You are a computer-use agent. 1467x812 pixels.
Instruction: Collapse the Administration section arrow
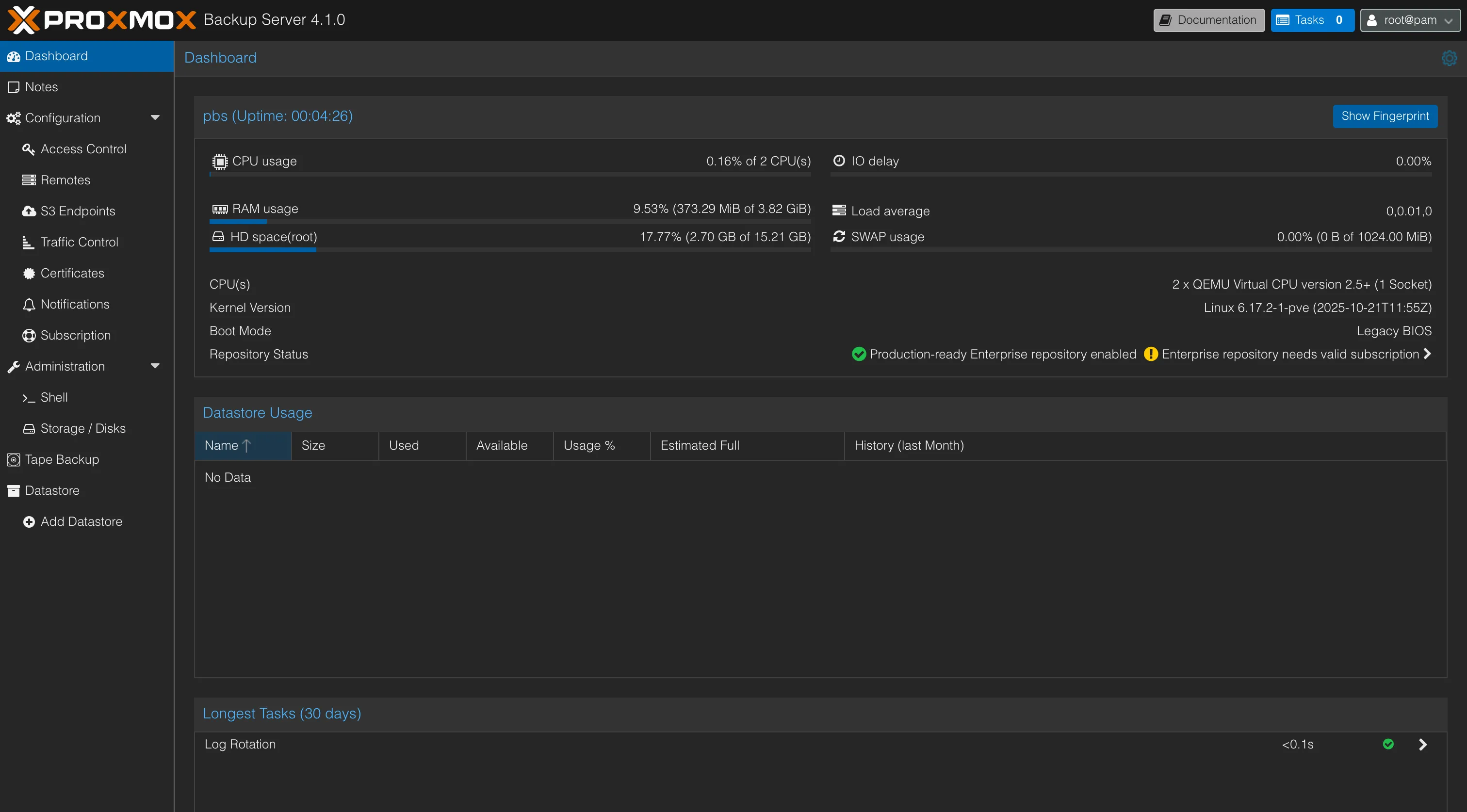tap(155, 366)
